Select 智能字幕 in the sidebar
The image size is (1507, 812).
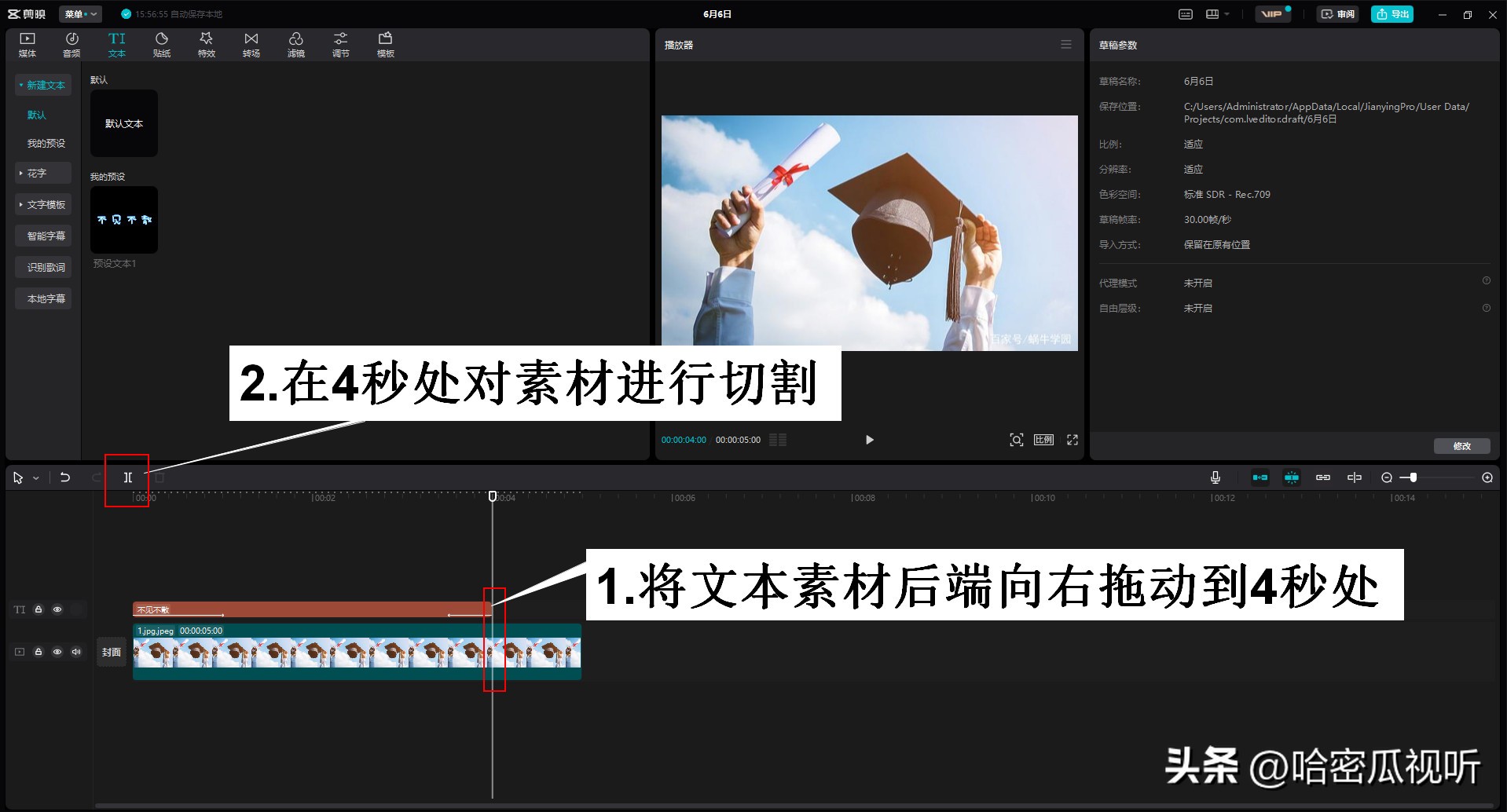point(43,235)
